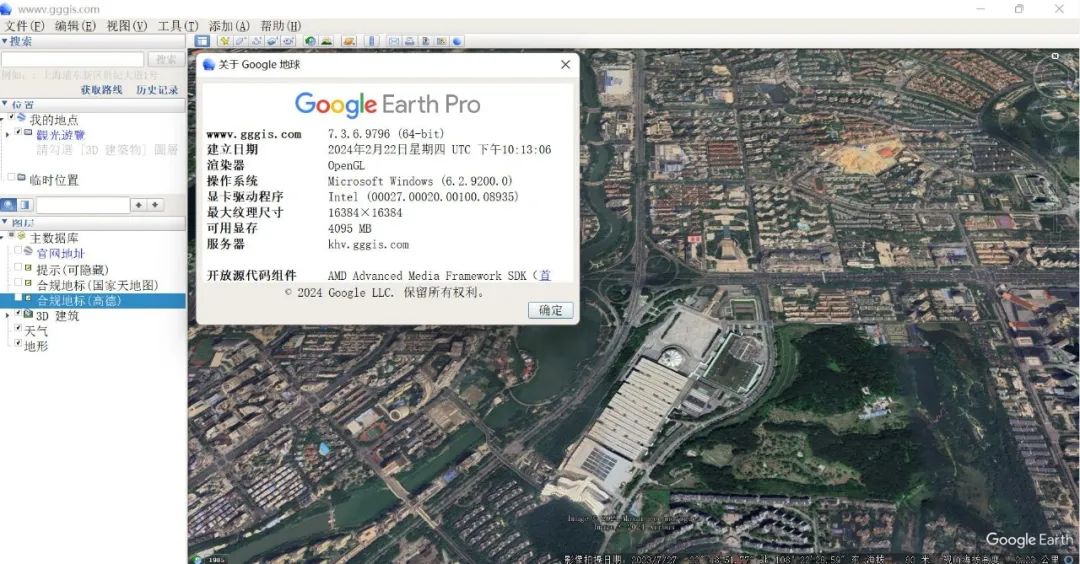Enable the 合规地标(高德) checkbox
The width and height of the screenshot is (1080, 564).
pos(19,298)
